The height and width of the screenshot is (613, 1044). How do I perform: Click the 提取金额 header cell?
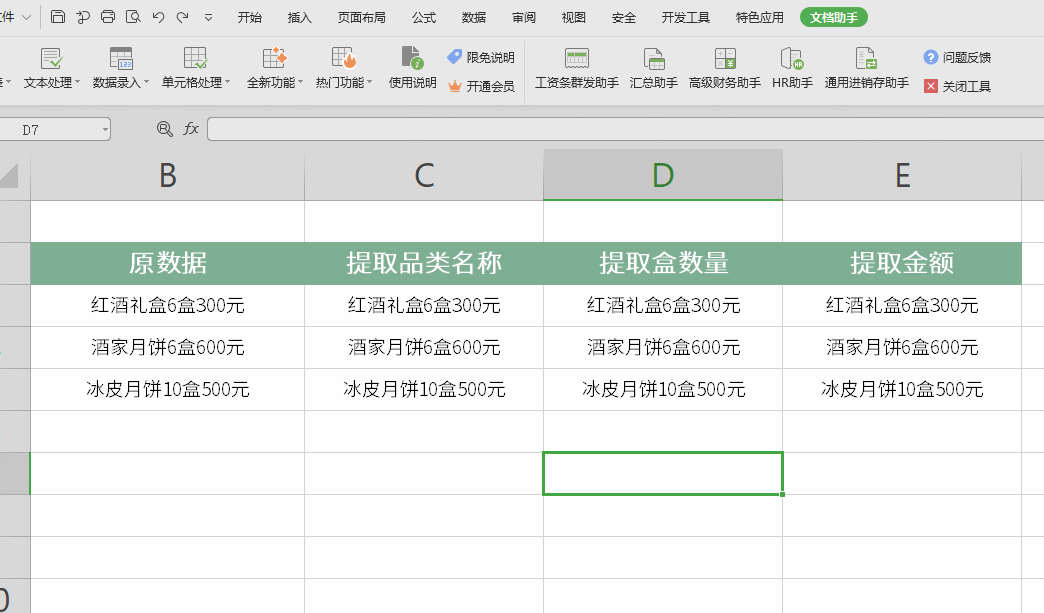902,264
